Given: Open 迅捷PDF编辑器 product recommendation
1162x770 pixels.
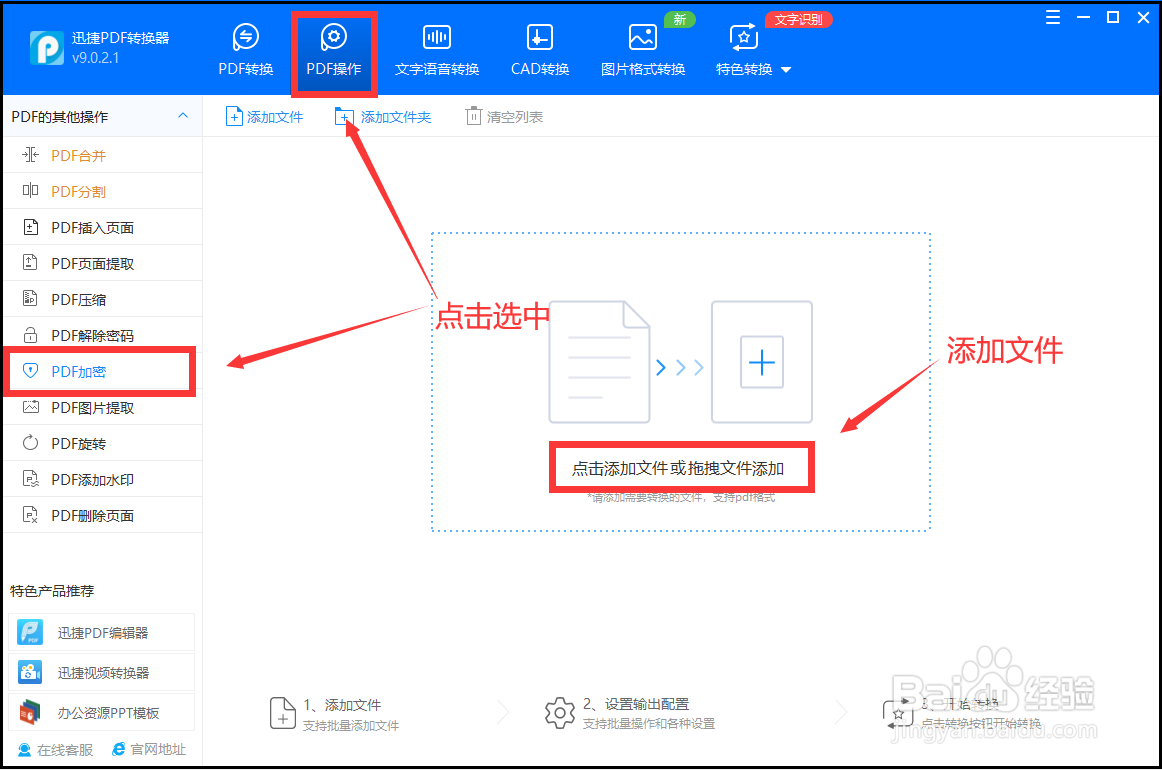Looking at the screenshot, I should [x=102, y=632].
